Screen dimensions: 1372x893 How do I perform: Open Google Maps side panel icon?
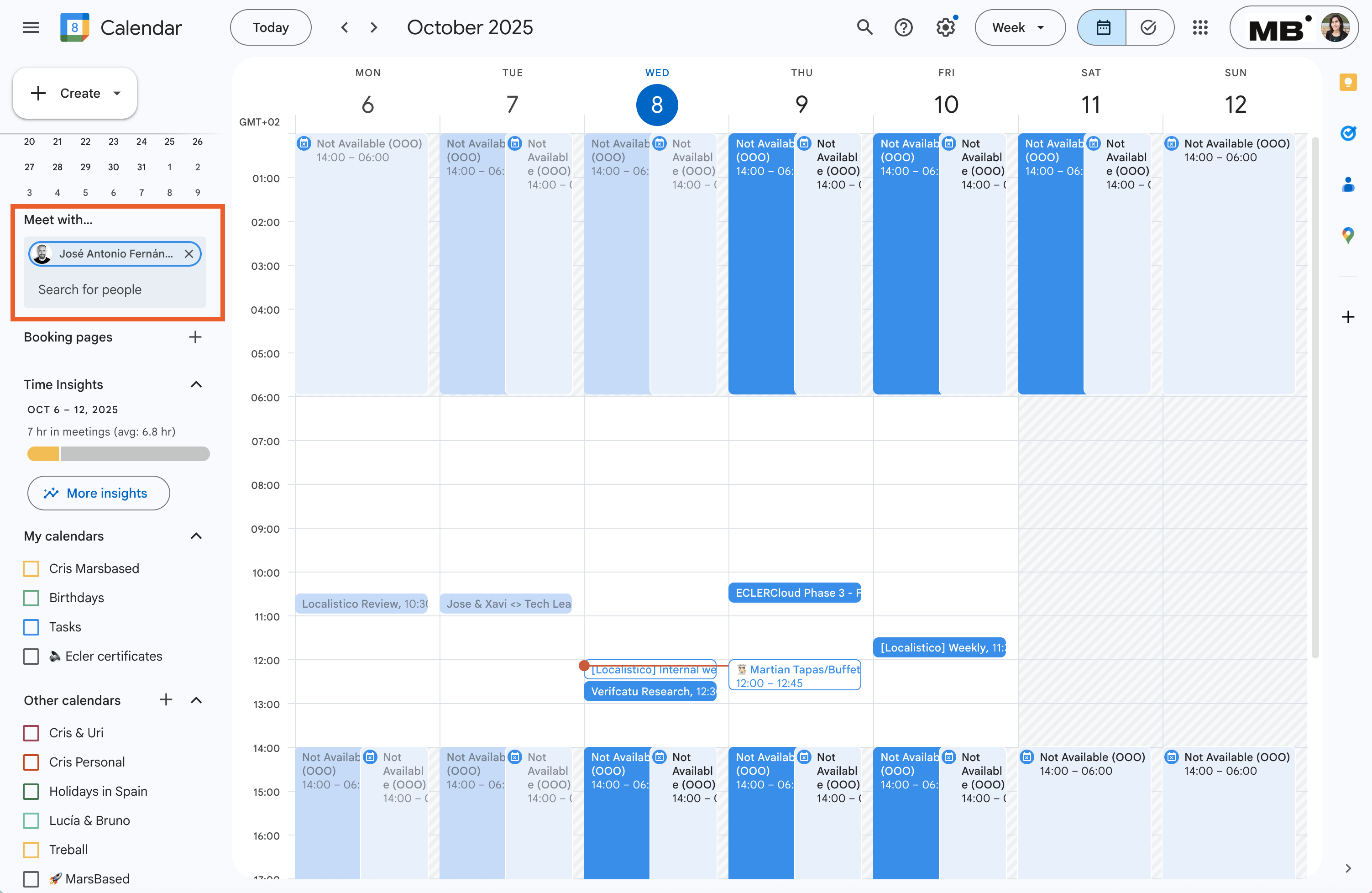[x=1348, y=235]
